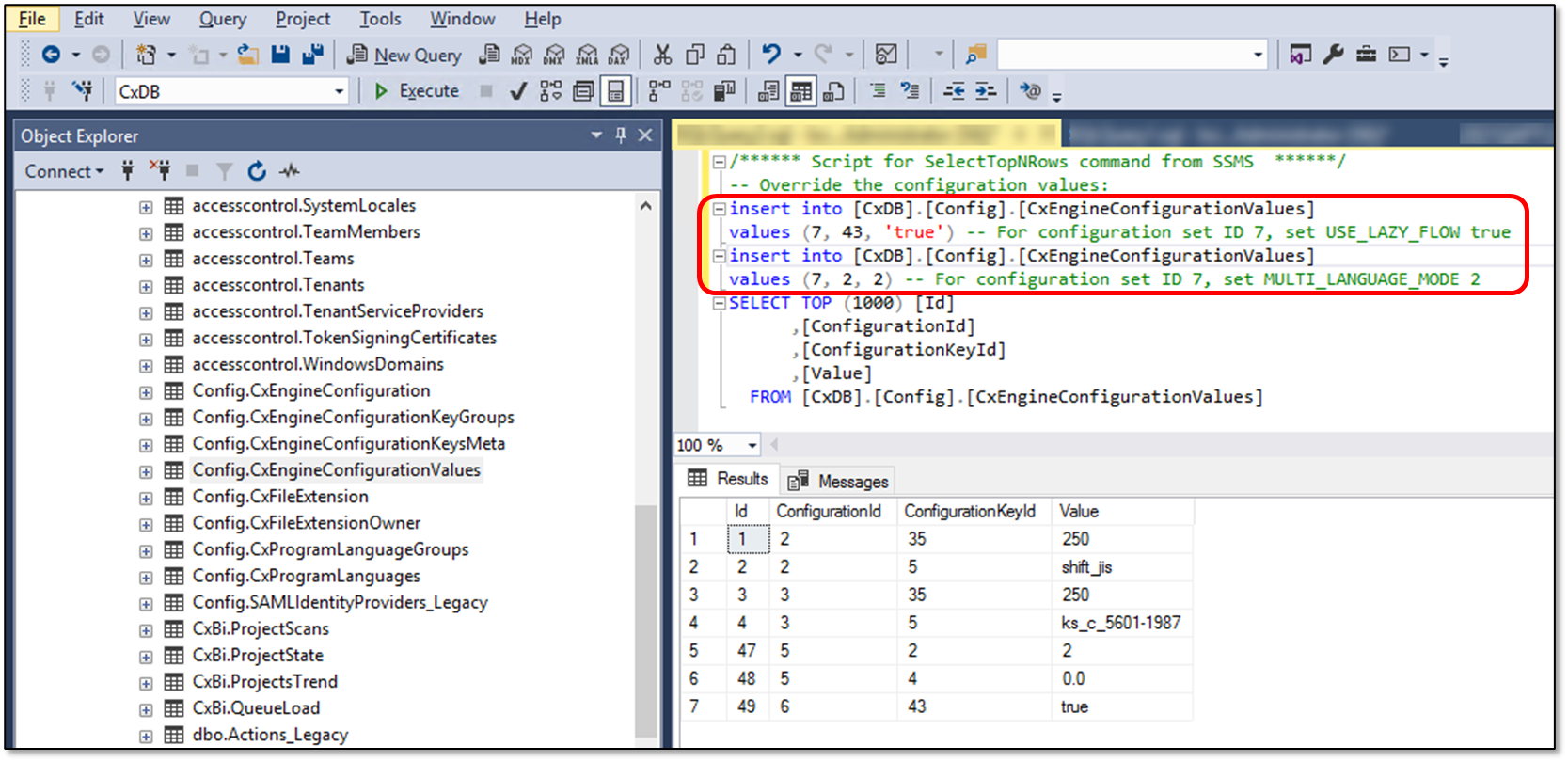Switch to the Messages tab
The width and height of the screenshot is (1568, 762).
coord(838,482)
